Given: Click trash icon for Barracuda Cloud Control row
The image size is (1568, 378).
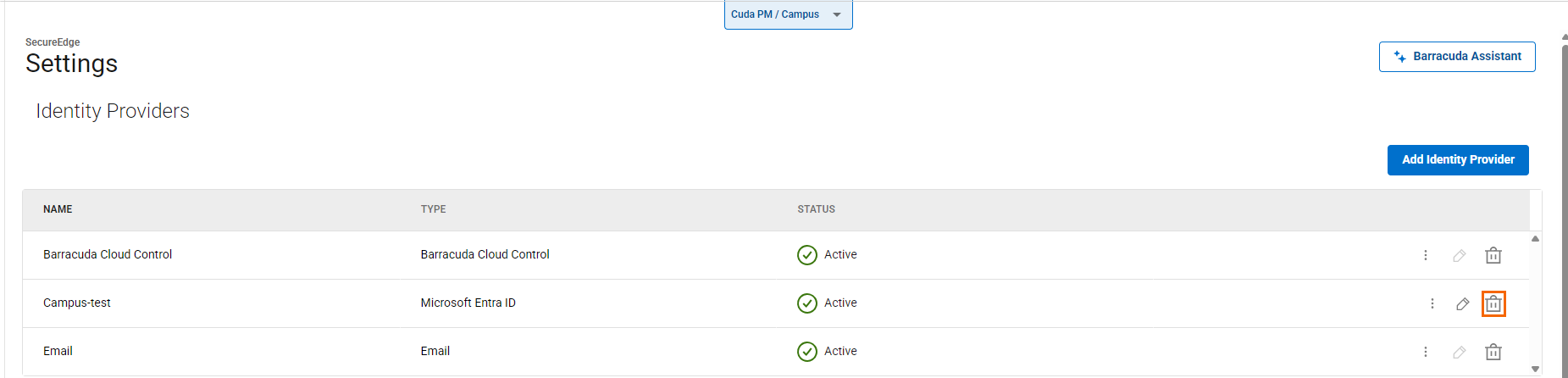Looking at the screenshot, I should pyautogui.click(x=1493, y=255).
